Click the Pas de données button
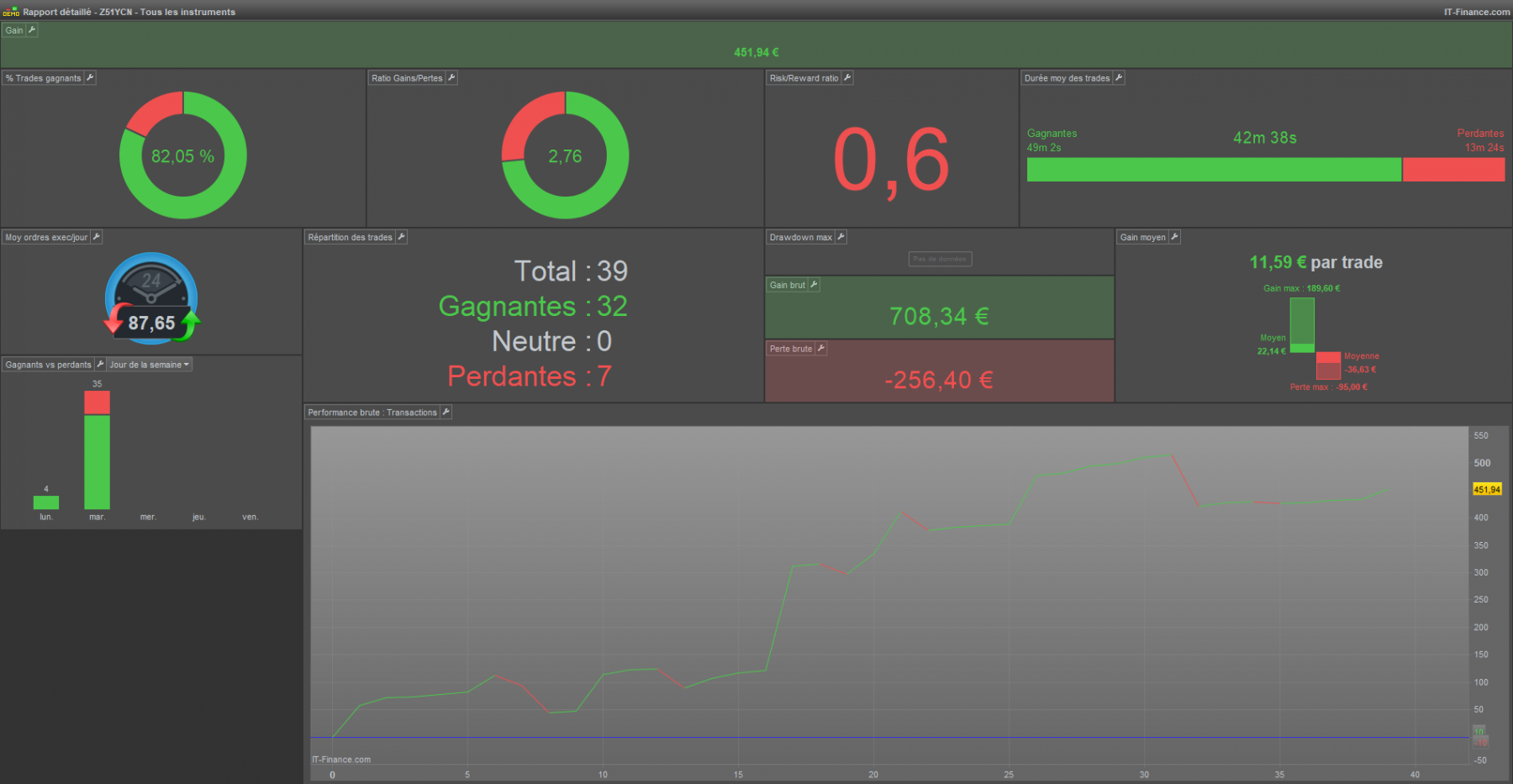The width and height of the screenshot is (1513, 784). (940, 259)
